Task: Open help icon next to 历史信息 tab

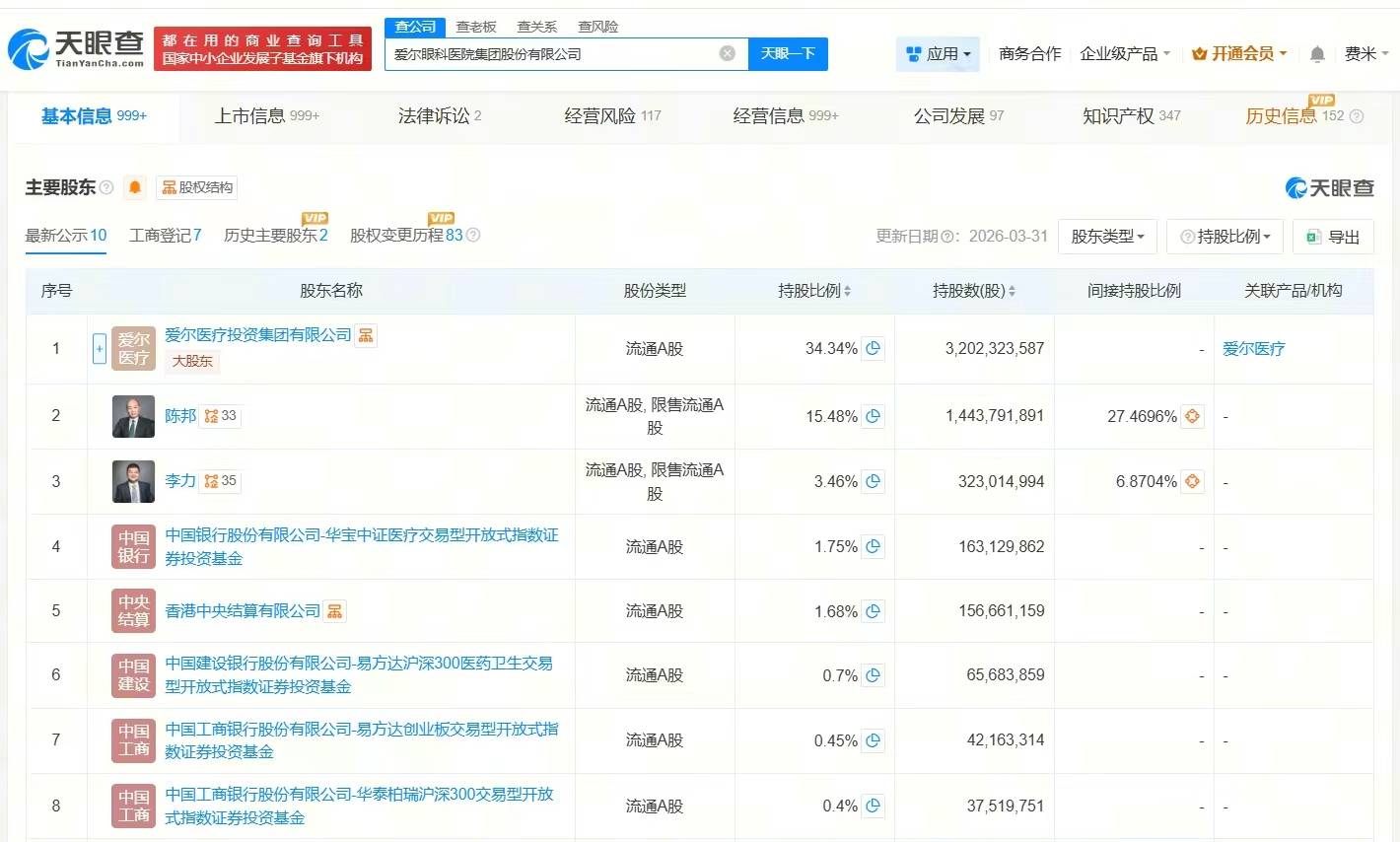Action: pyautogui.click(x=1357, y=116)
